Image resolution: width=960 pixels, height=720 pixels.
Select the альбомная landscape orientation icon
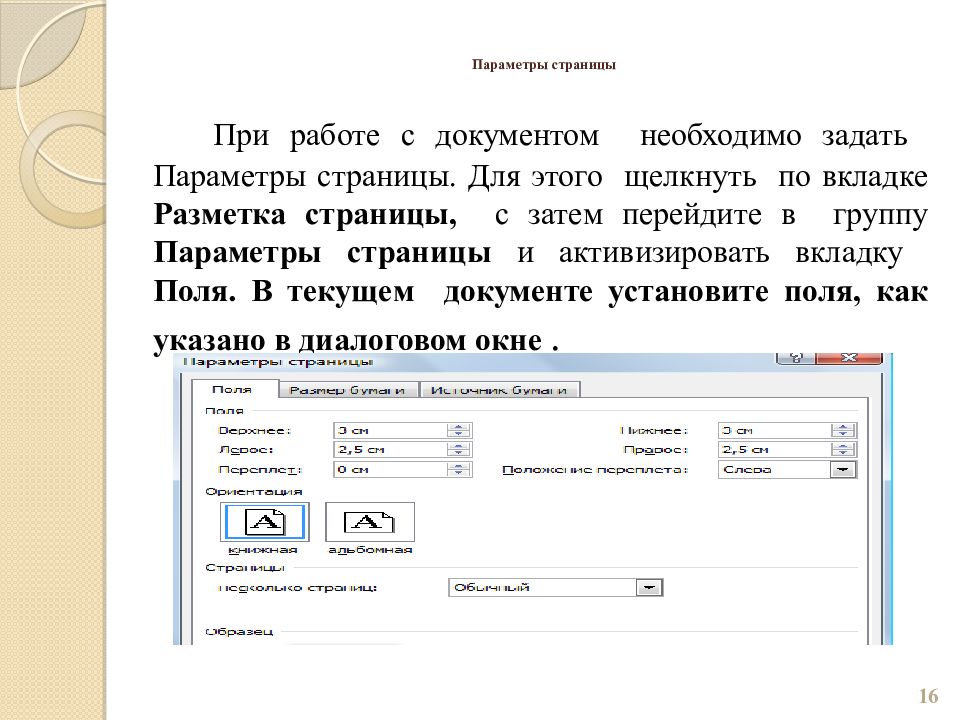coord(370,522)
